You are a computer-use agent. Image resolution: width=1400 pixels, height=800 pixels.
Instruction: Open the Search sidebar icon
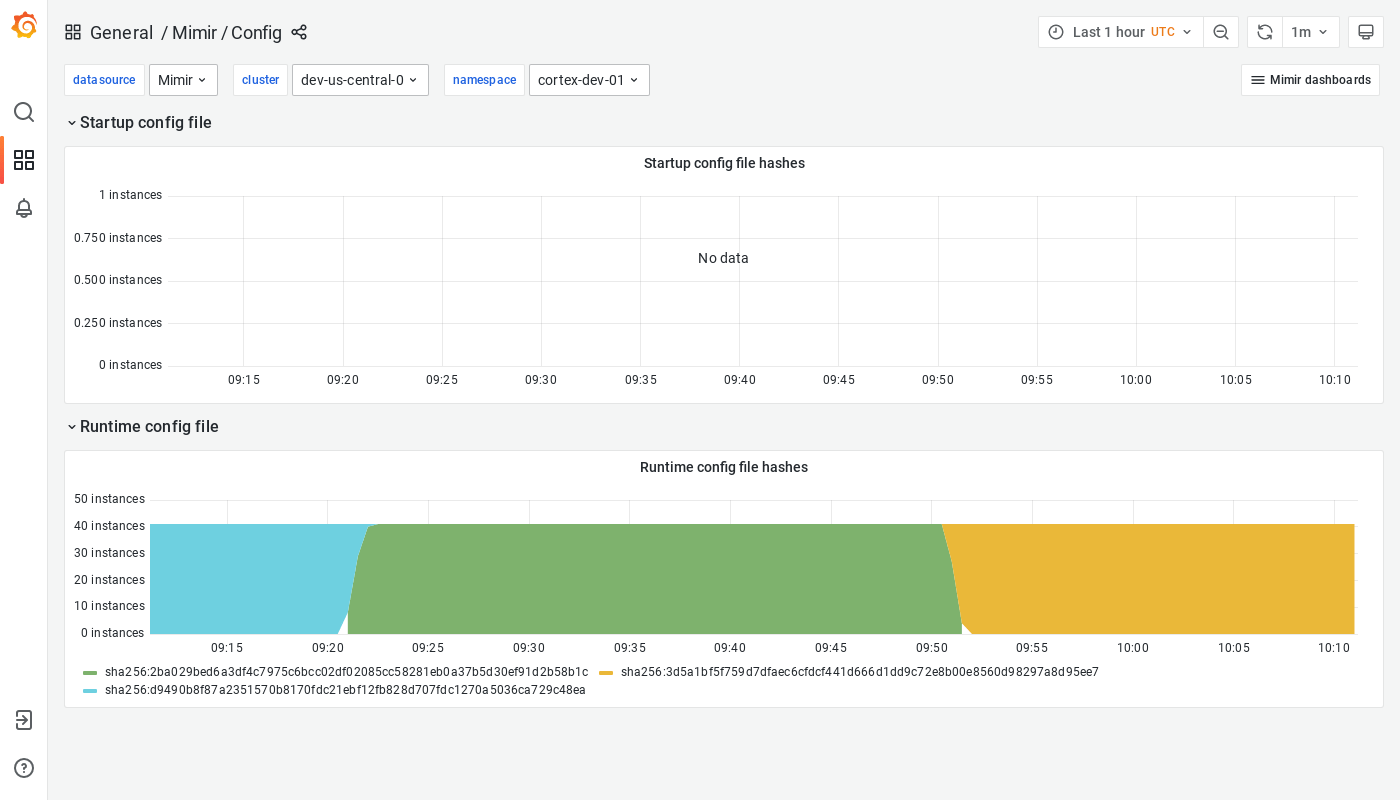[23, 112]
